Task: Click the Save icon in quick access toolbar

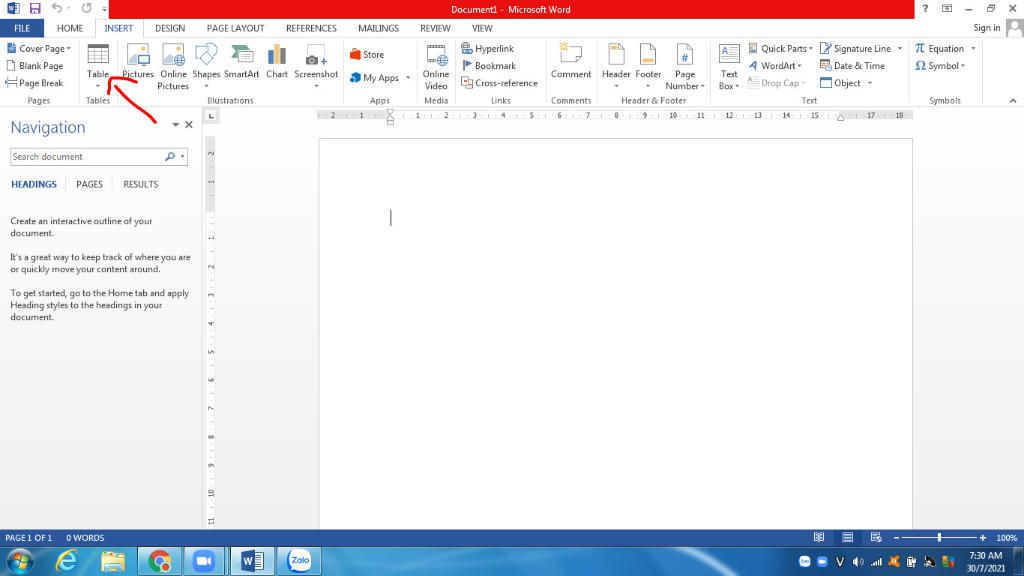Action: click(x=34, y=9)
